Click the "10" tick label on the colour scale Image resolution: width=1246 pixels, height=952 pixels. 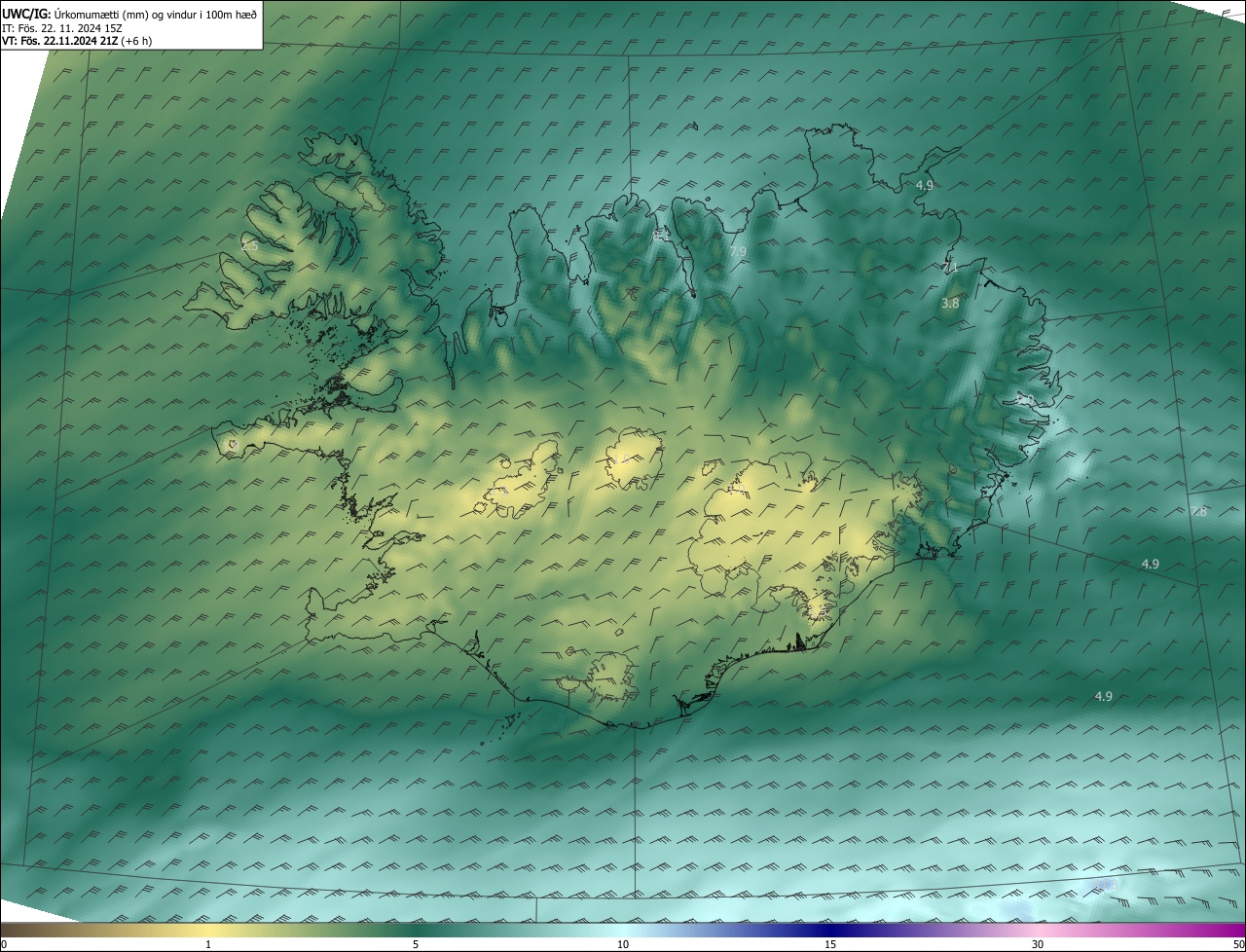pos(623,944)
